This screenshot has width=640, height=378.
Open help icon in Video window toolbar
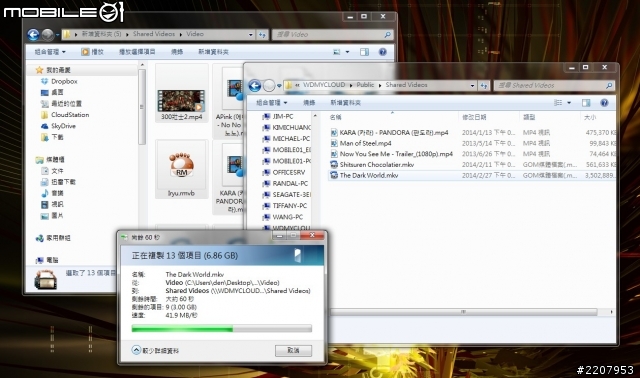pyautogui.click(x=382, y=52)
